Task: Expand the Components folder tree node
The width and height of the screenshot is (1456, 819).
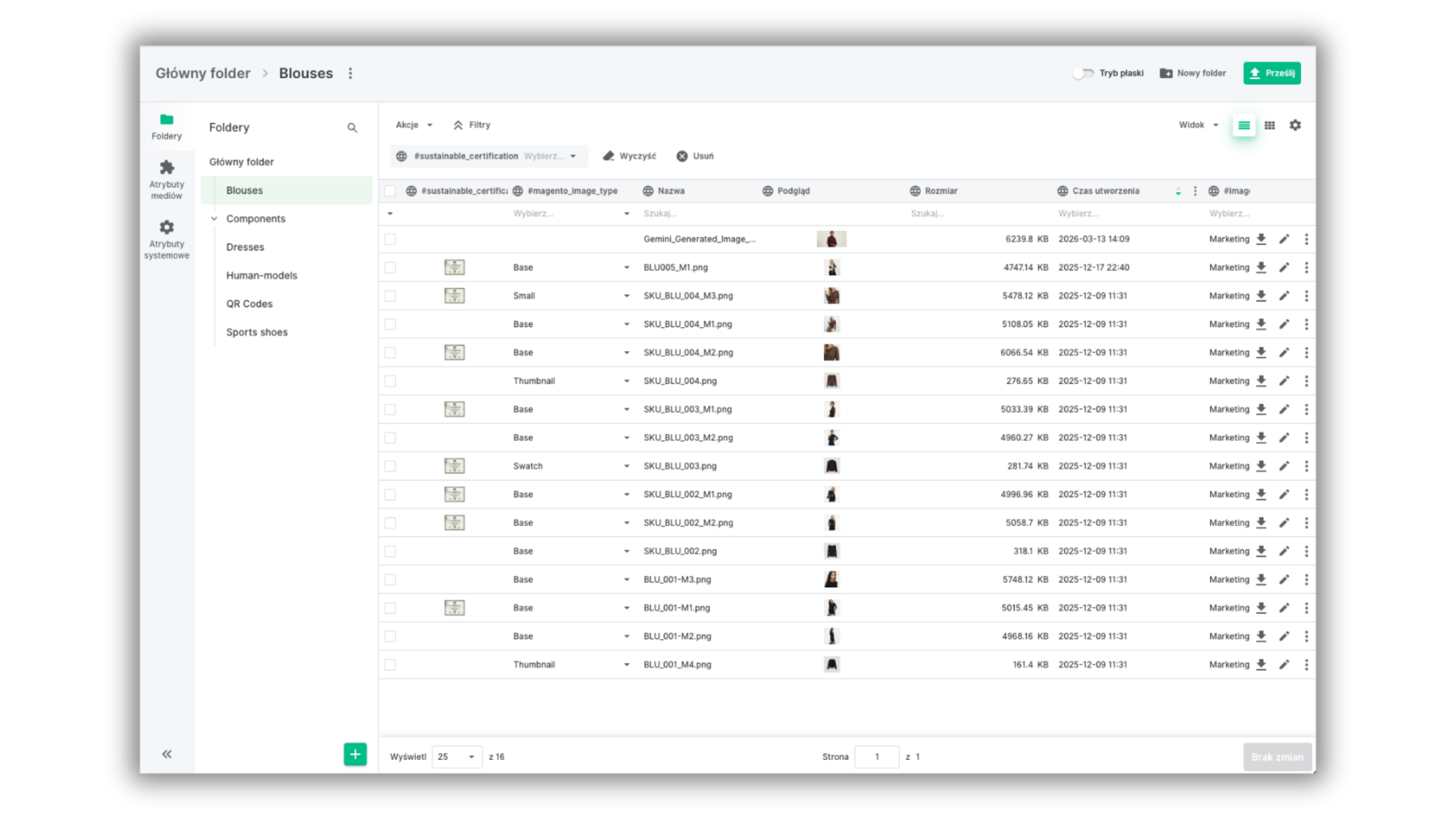Action: click(x=214, y=219)
